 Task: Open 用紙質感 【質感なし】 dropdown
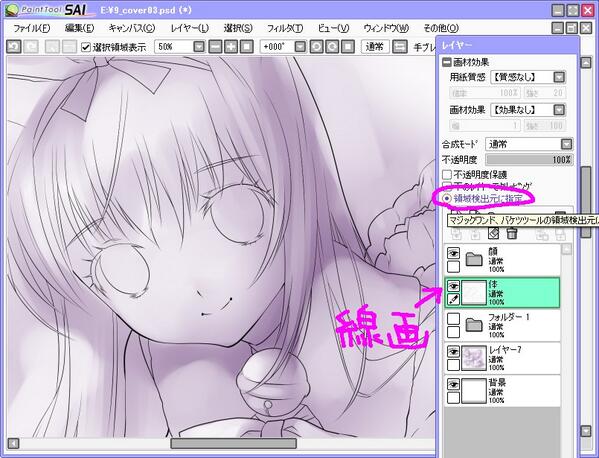[x=559, y=77]
